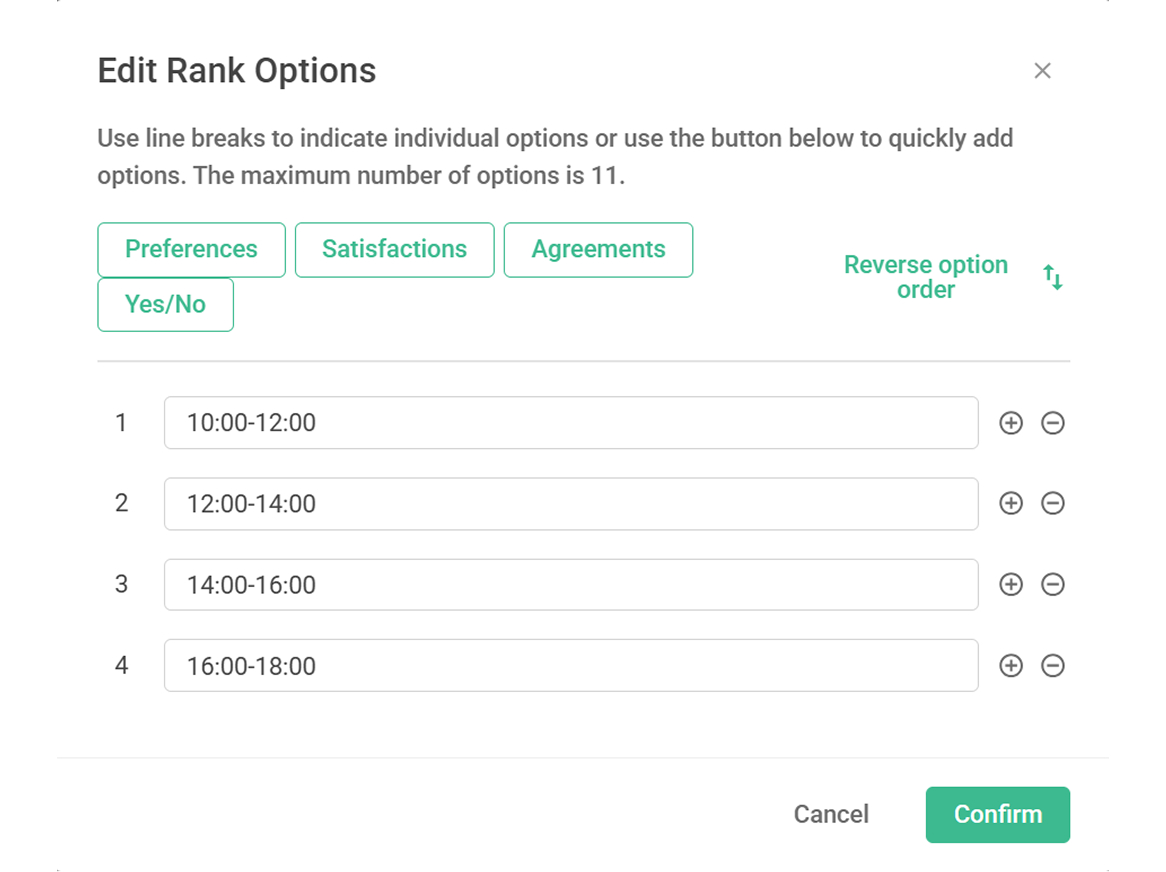Apply the Preferences preset
The image size is (1166, 872).
(x=191, y=249)
